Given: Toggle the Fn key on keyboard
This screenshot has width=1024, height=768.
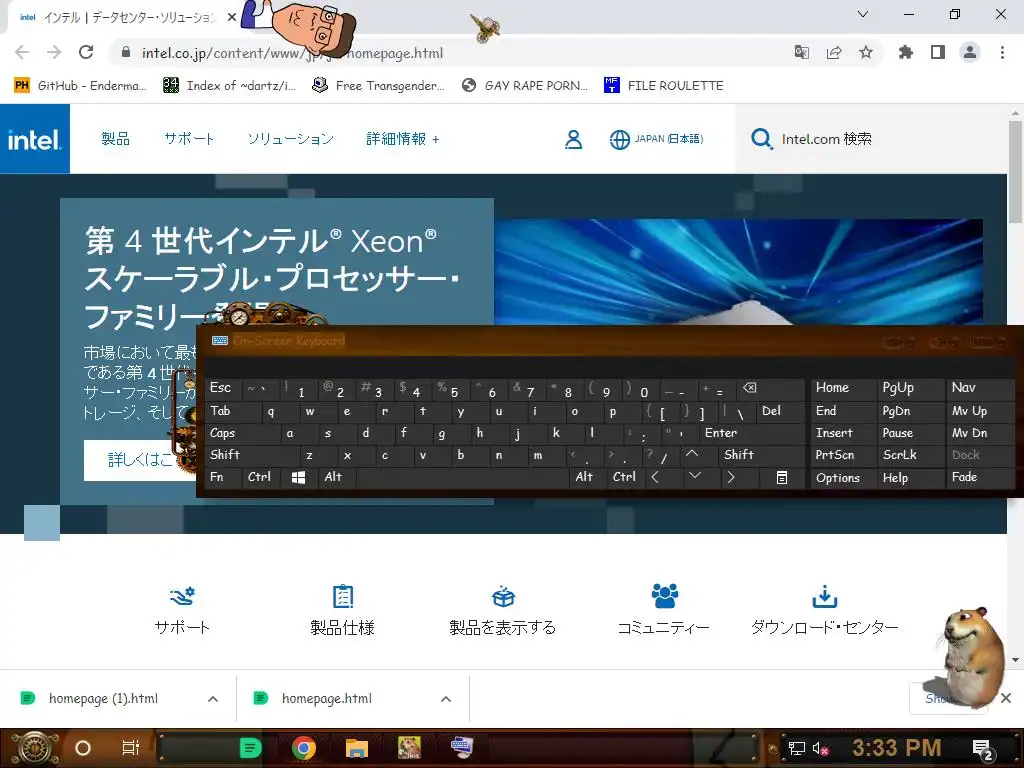Looking at the screenshot, I should tap(224, 477).
